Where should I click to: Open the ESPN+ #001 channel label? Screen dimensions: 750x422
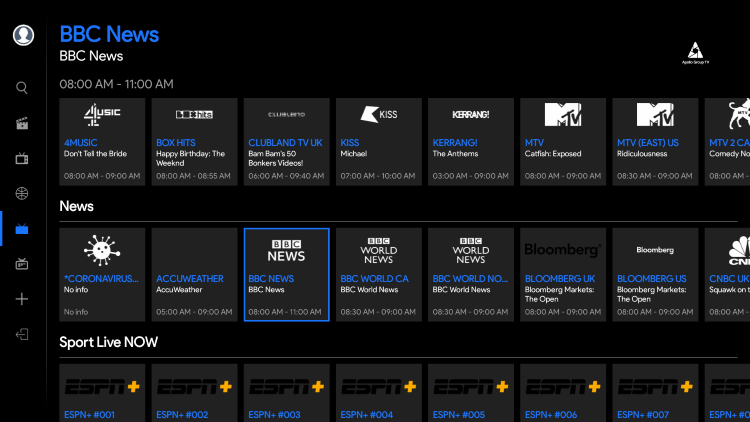(x=89, y=415)
